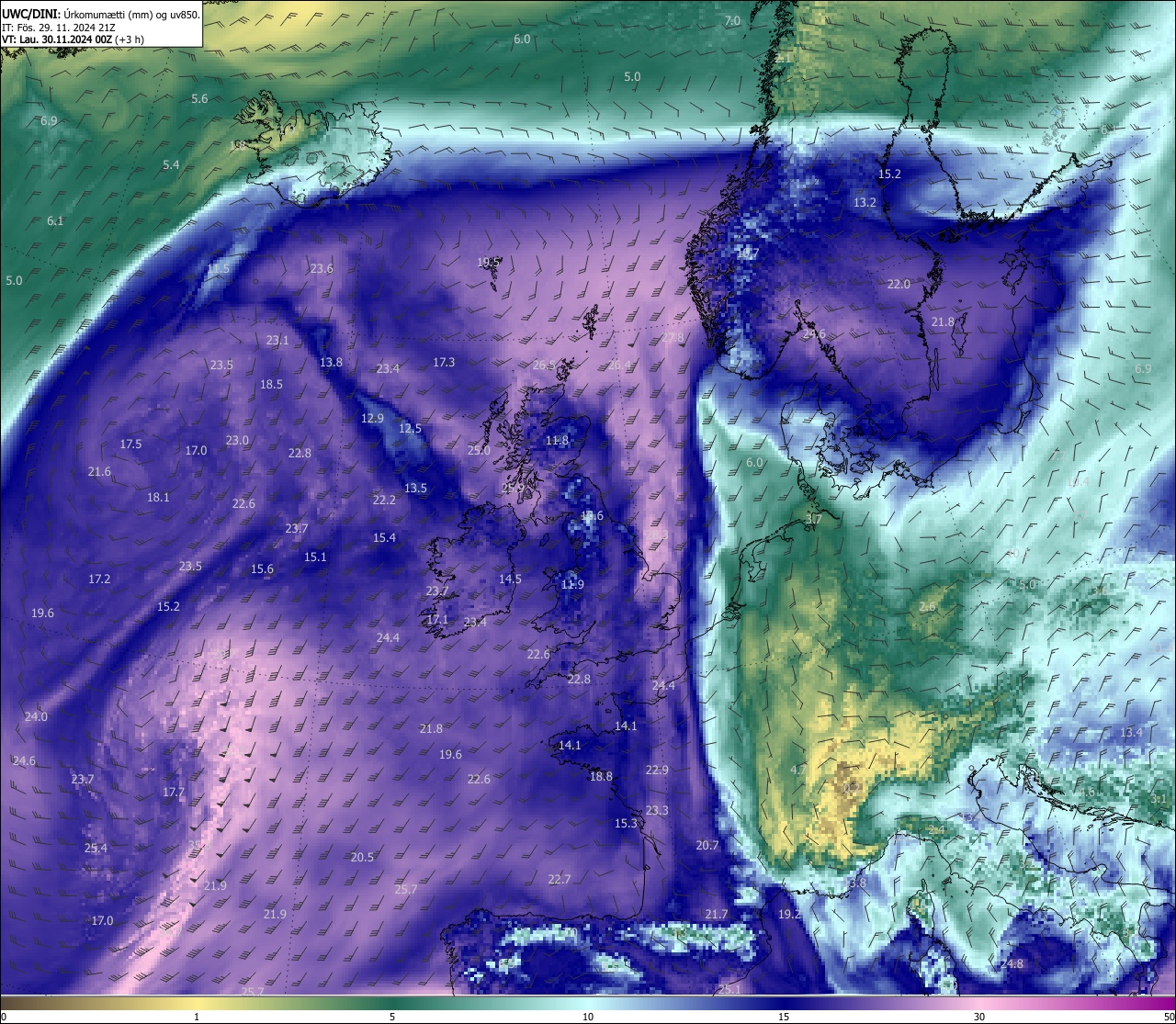Click the map value "21.7"
This screenshot has width=1176, height=1024.
coord(717,914)
